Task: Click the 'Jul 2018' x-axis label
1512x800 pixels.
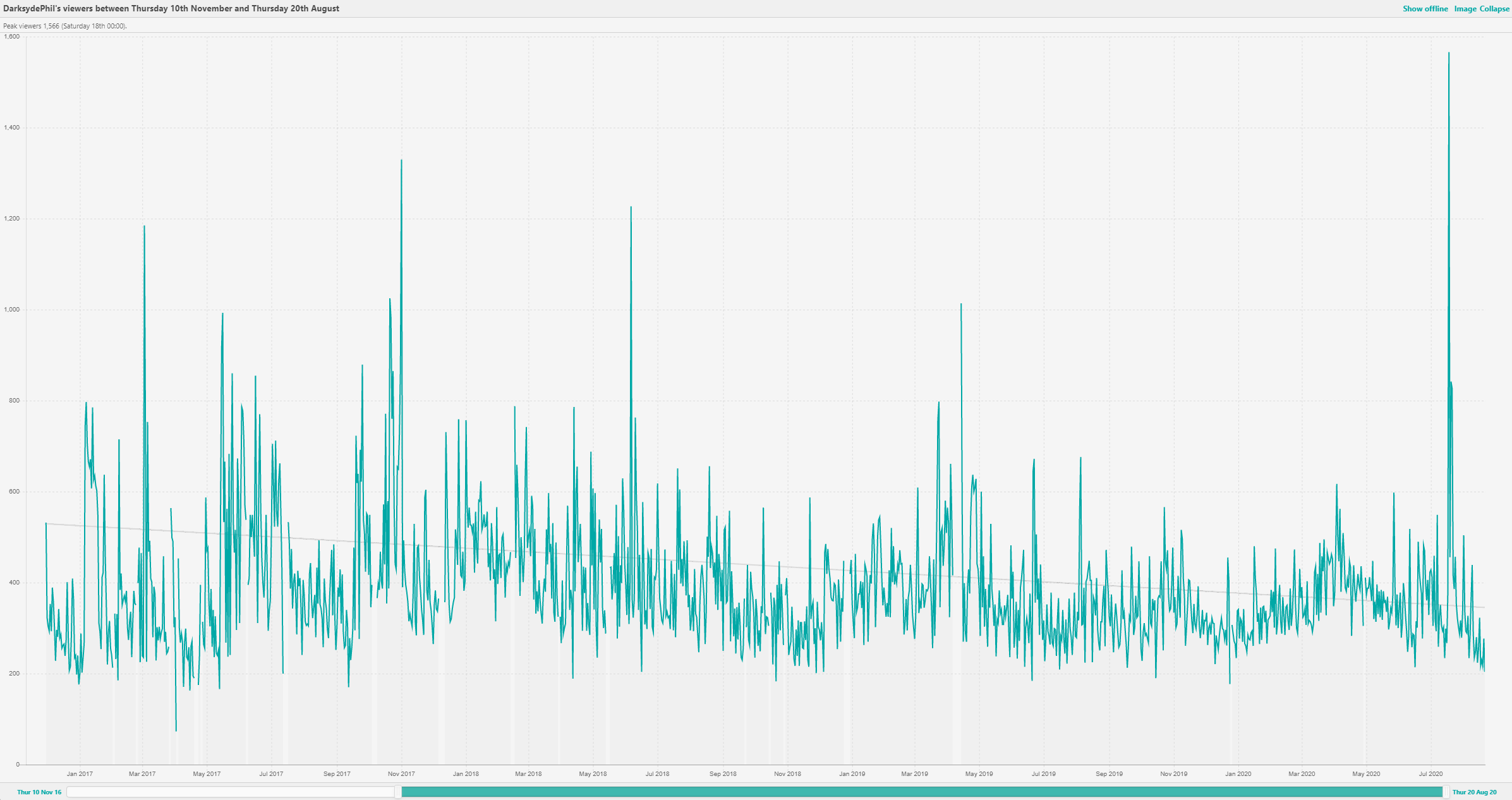Action: click(x=657, y=774)
